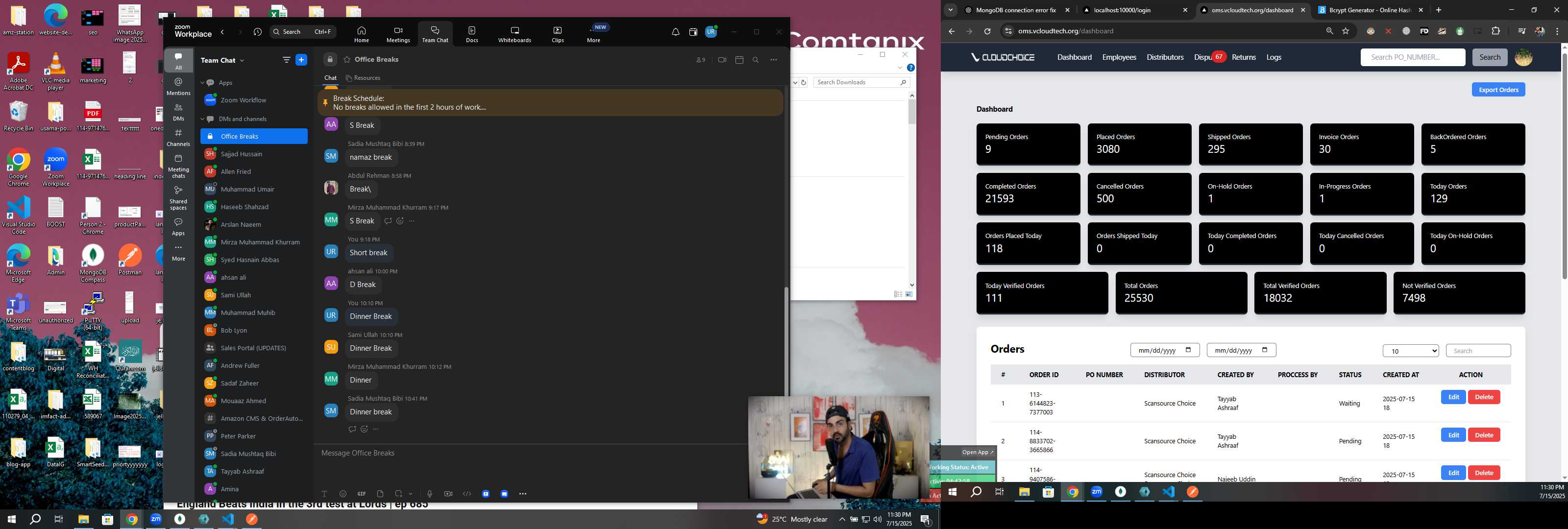Collapse the Apps section in chat list

(202, 83)
